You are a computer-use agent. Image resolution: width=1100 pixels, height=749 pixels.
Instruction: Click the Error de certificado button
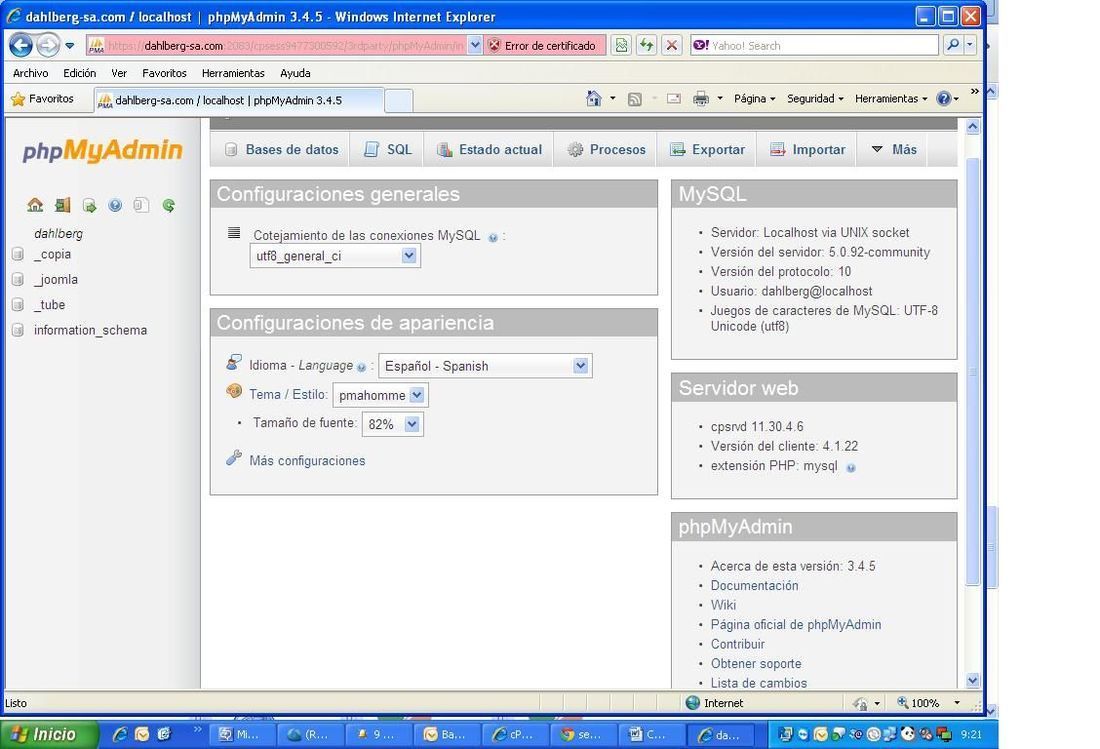point(545,46)
